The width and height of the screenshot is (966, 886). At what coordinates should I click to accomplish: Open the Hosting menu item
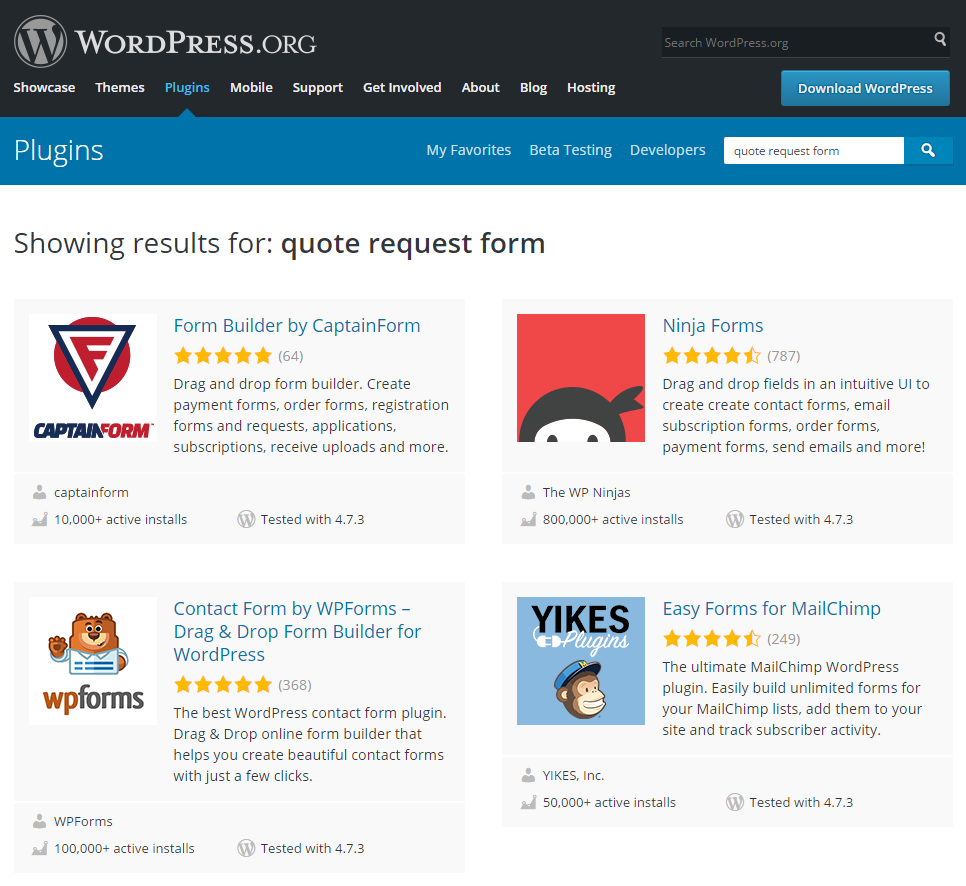click(591, 87)
